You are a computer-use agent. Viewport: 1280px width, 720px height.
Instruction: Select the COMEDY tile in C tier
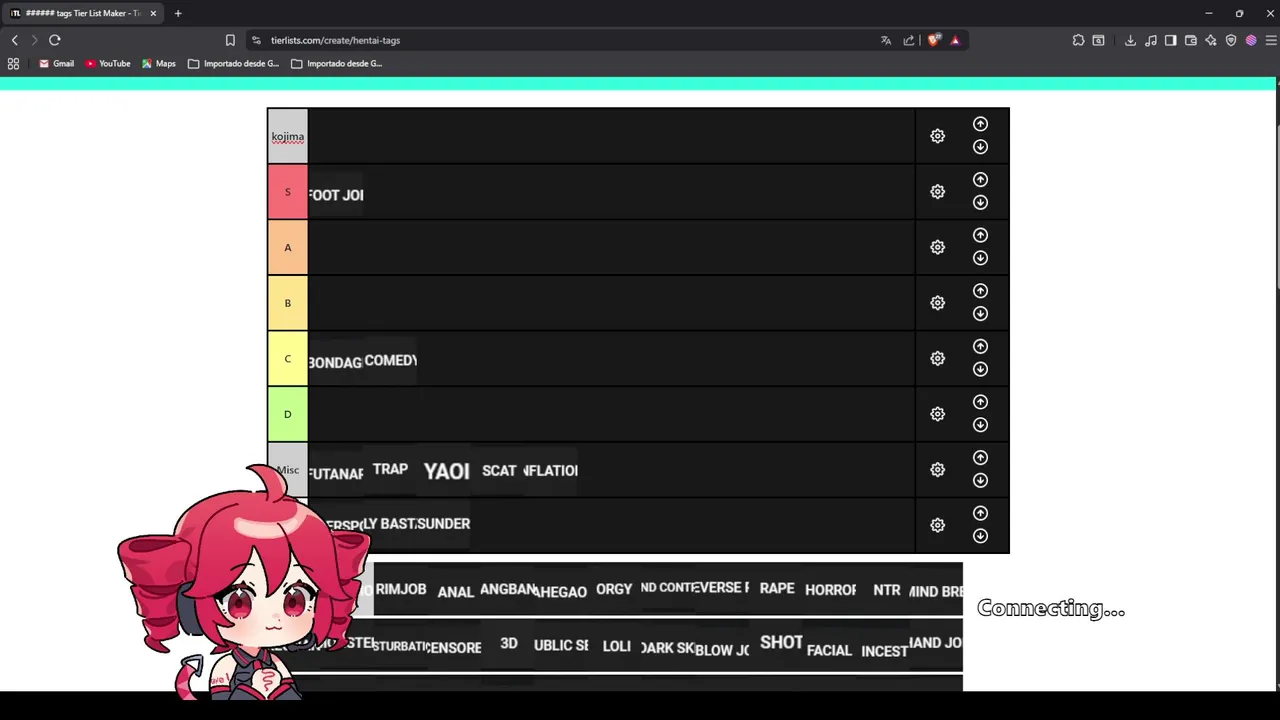click(x=390, y=360)
